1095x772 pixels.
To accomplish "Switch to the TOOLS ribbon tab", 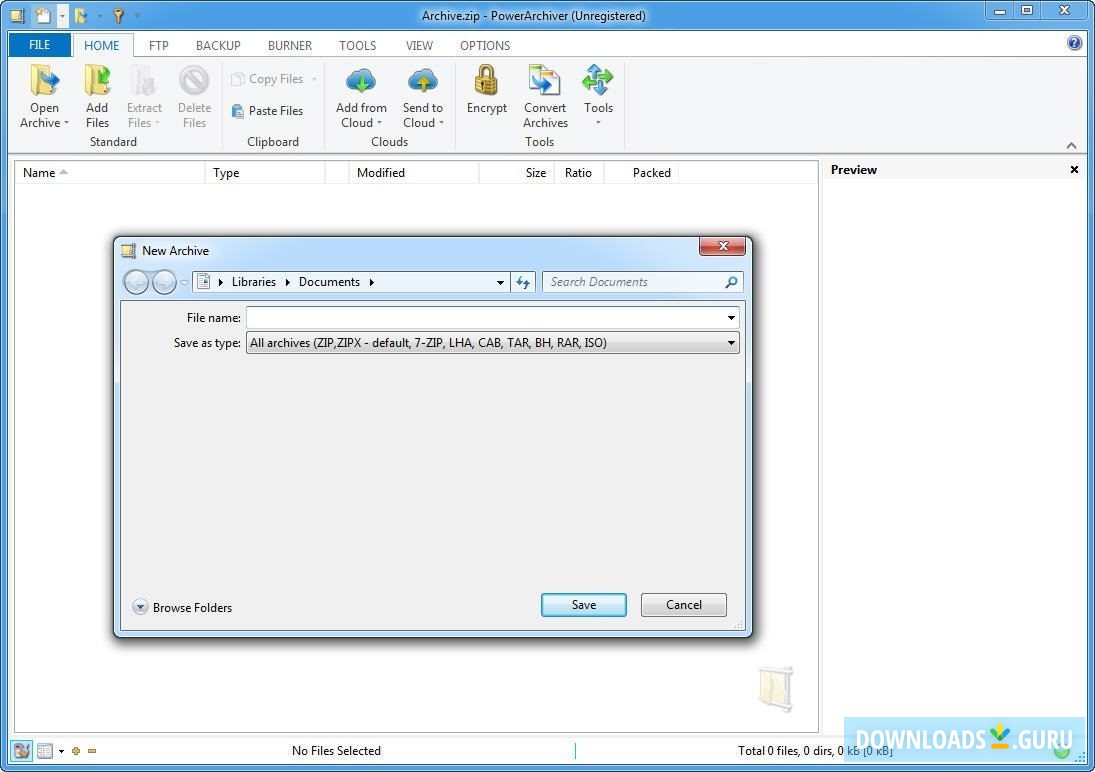I will coord(358,45).
